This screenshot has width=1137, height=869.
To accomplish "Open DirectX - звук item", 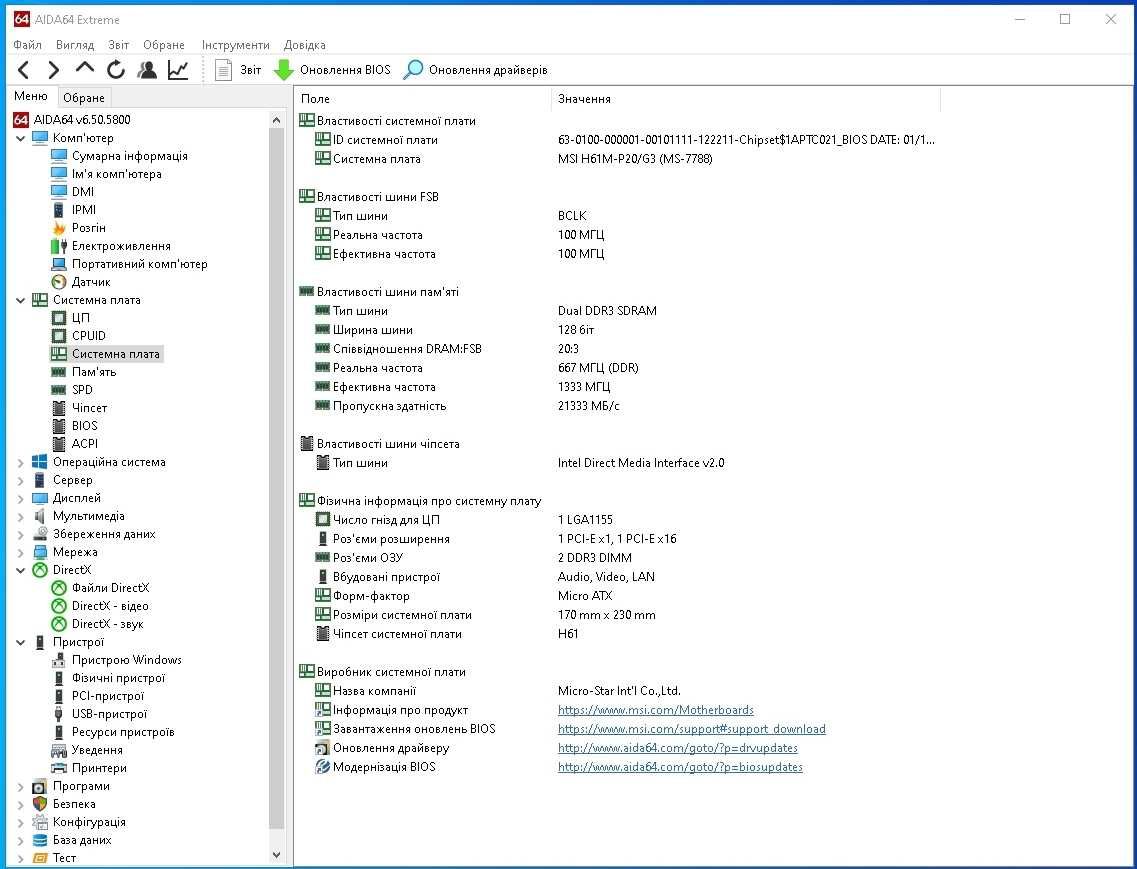I will pyautogui.click(x=98, y=624).
